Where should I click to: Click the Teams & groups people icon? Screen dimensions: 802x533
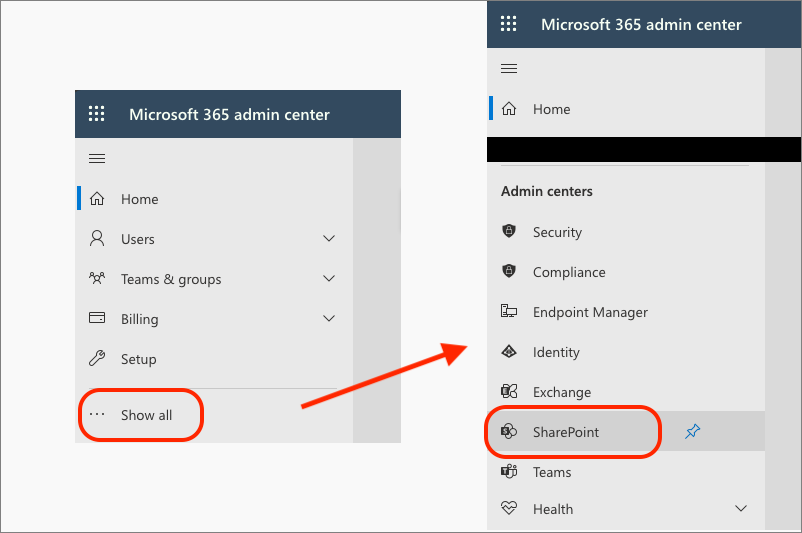pyautogui.click(x=97, y=278)
